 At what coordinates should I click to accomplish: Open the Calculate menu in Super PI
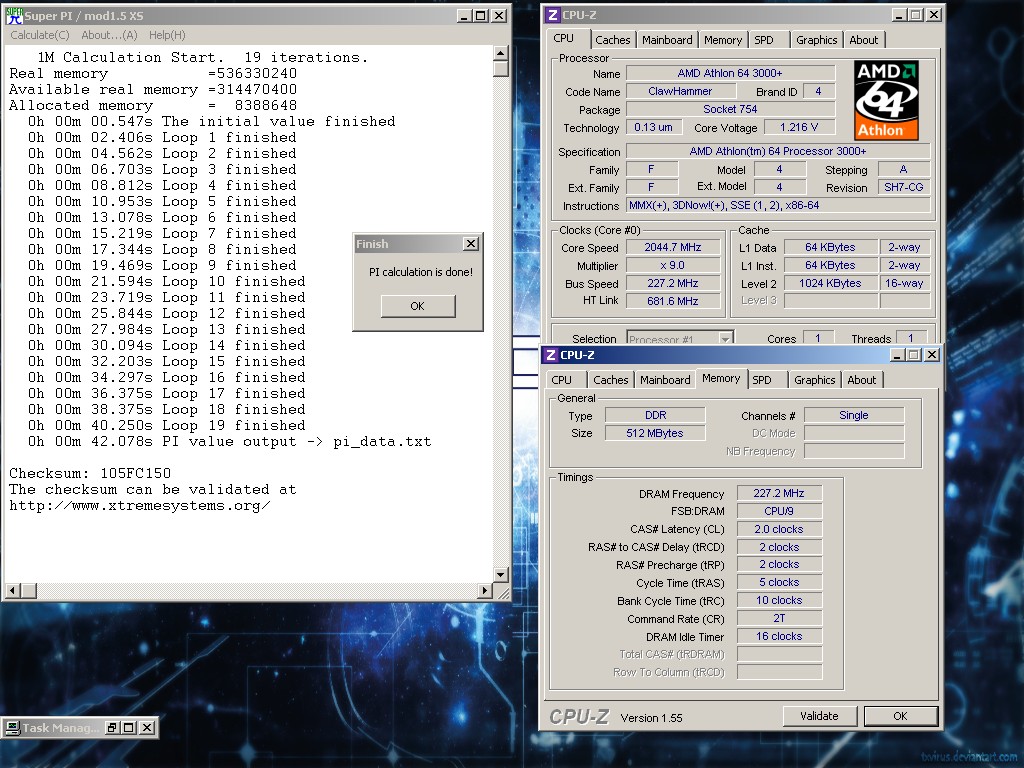pos(40,35)
